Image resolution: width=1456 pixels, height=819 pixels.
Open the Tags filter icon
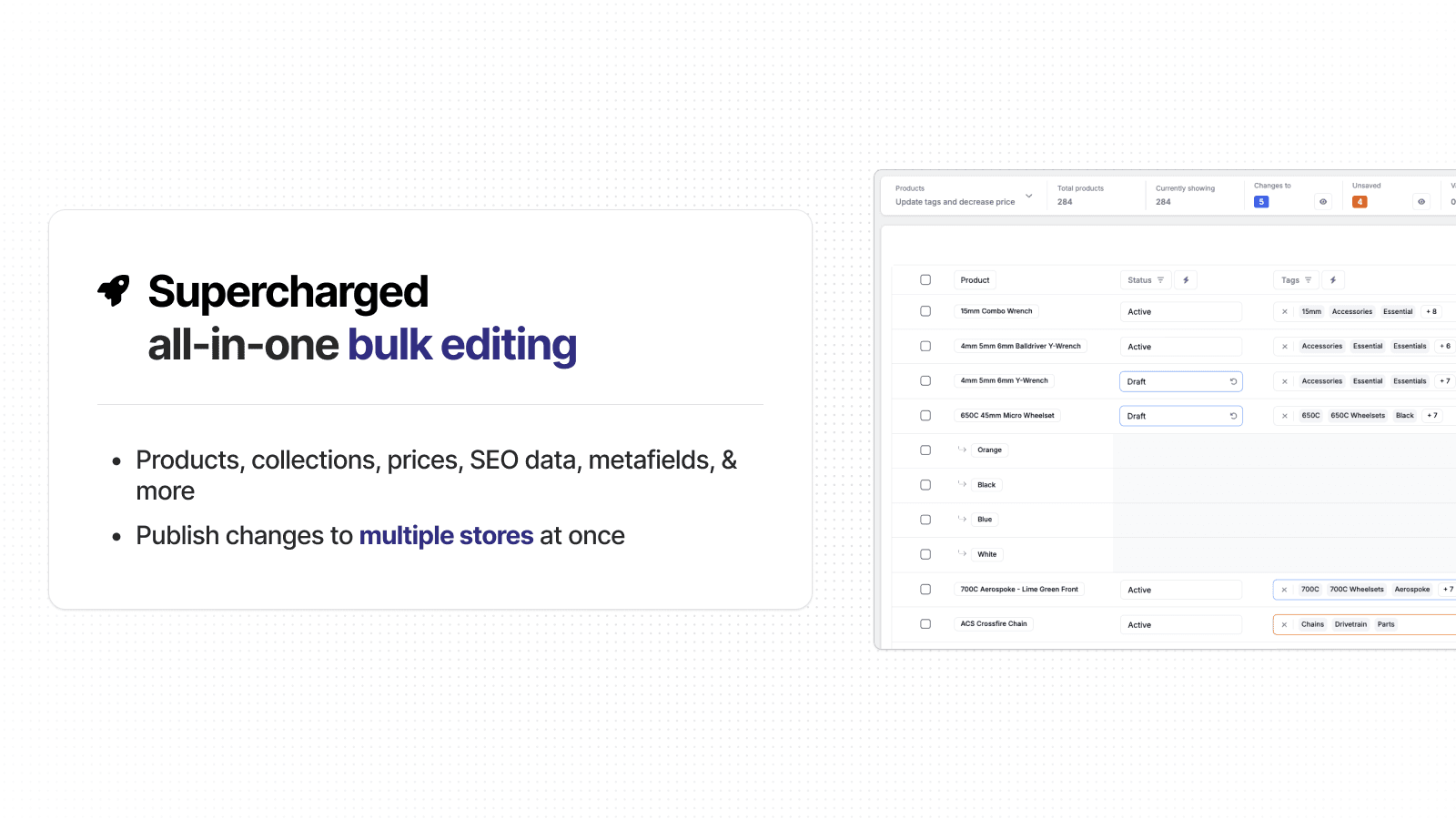[1308, 279]
